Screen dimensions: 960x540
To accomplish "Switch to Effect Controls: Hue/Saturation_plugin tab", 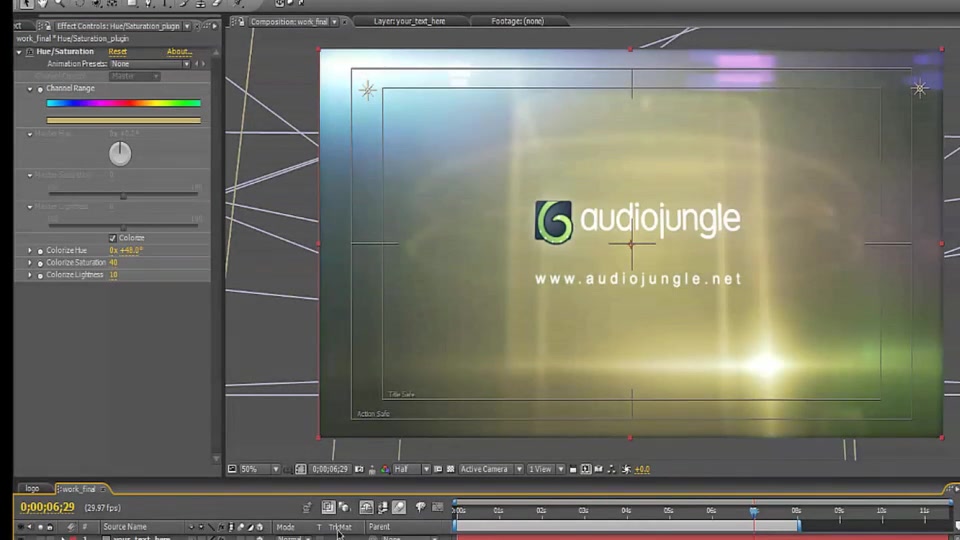I will [118, 26].
